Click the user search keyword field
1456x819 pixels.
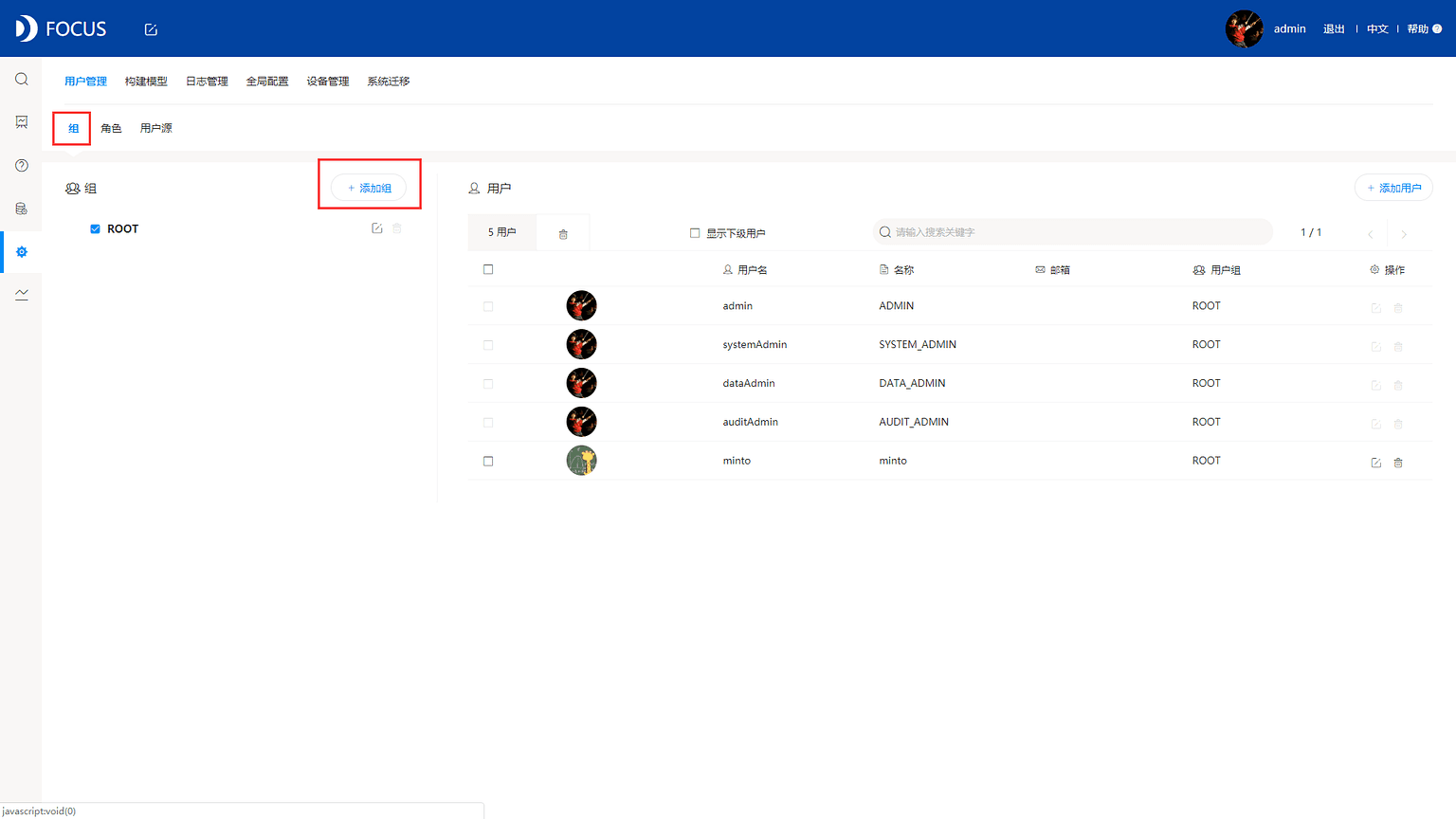pyautogui.click(x=1072, y=232)
